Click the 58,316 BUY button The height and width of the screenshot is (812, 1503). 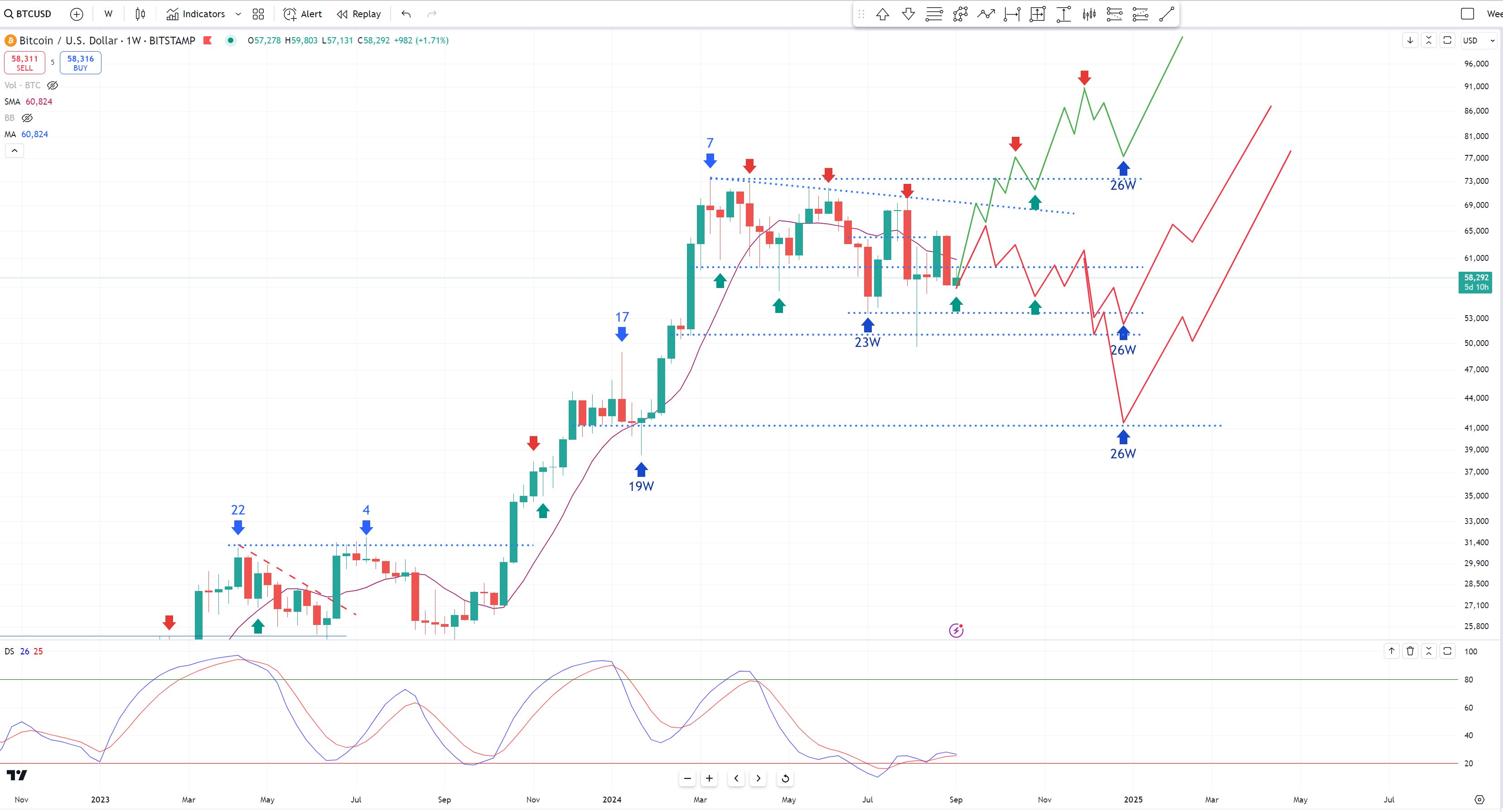[81, 62]
